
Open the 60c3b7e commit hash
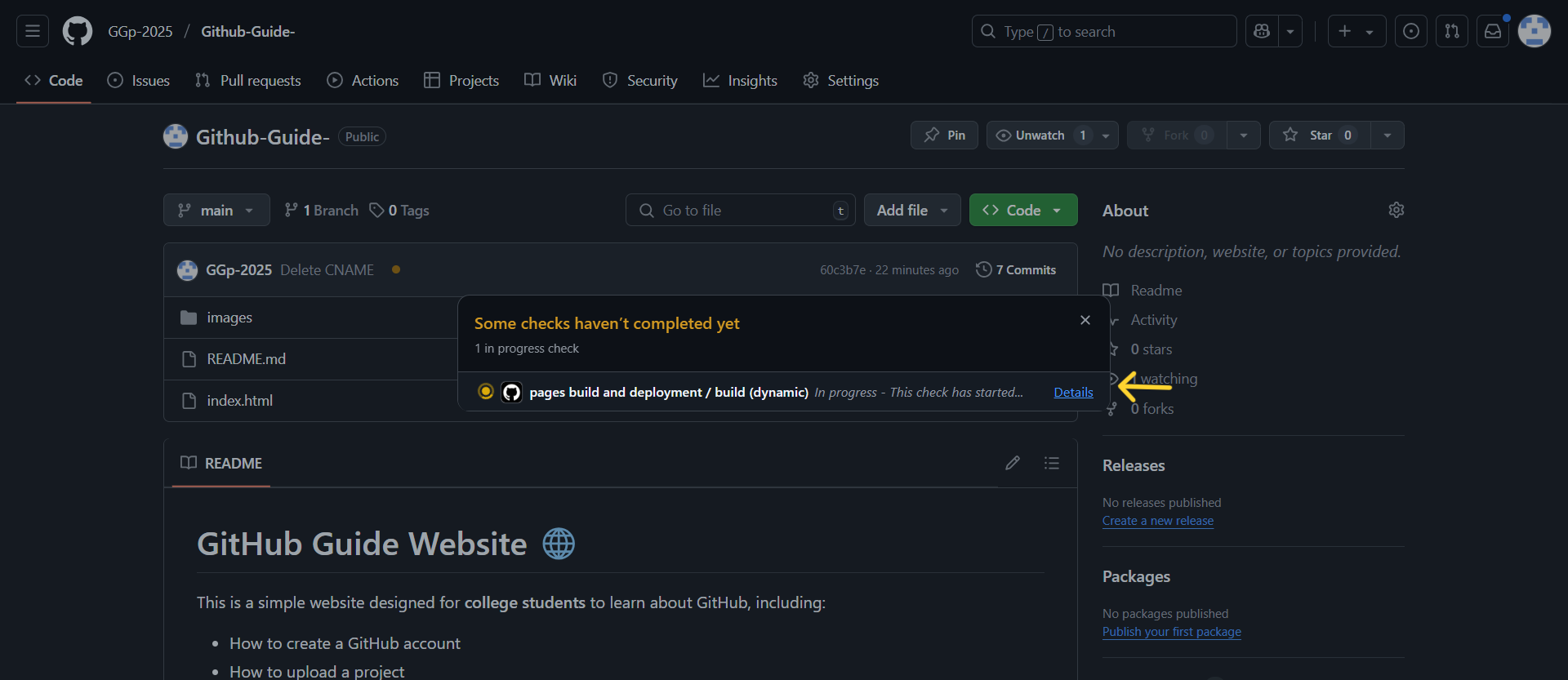[x=843, y=269]
